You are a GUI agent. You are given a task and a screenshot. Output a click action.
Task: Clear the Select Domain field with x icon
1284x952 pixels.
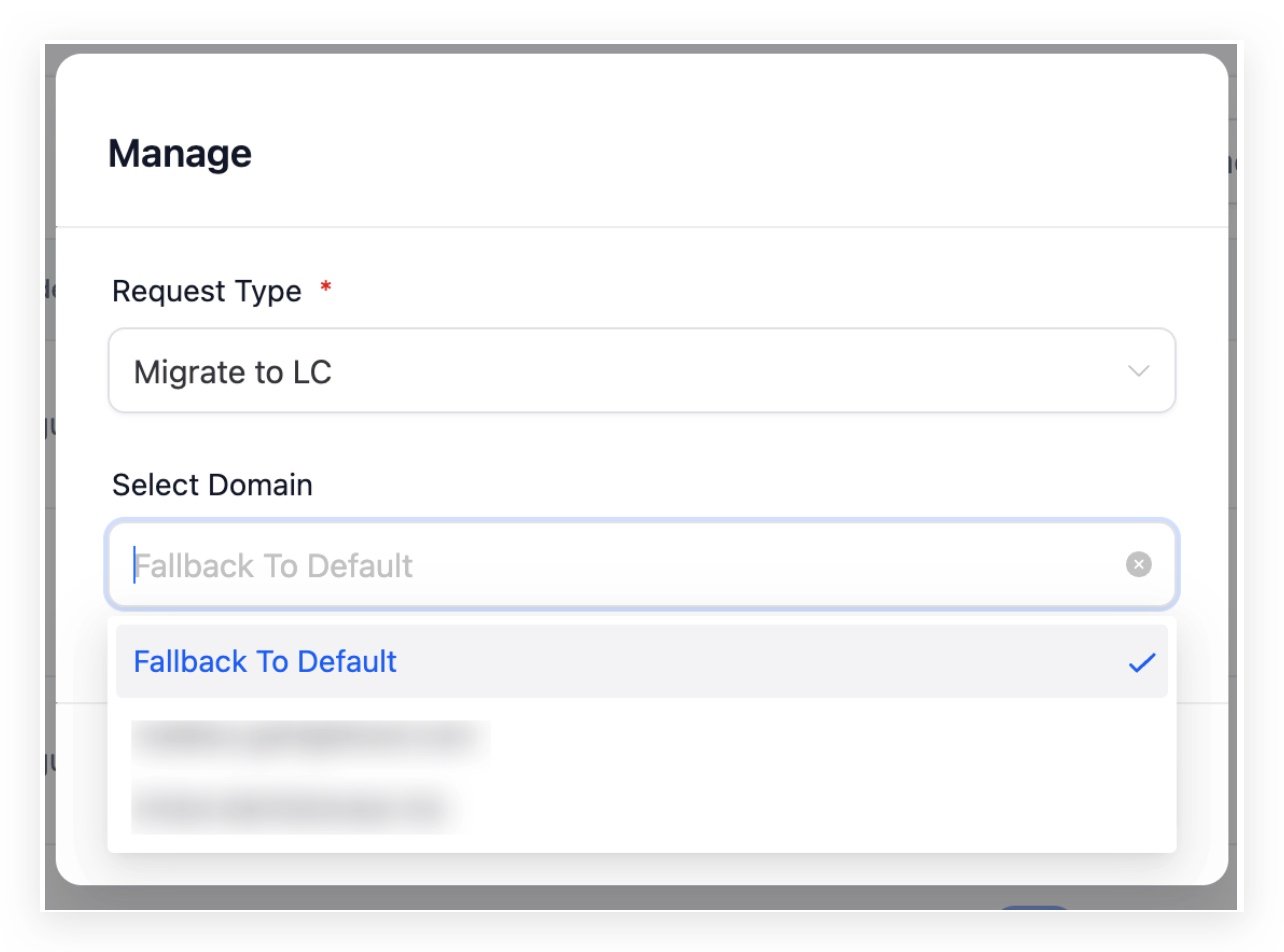[x=1138, y=565]
